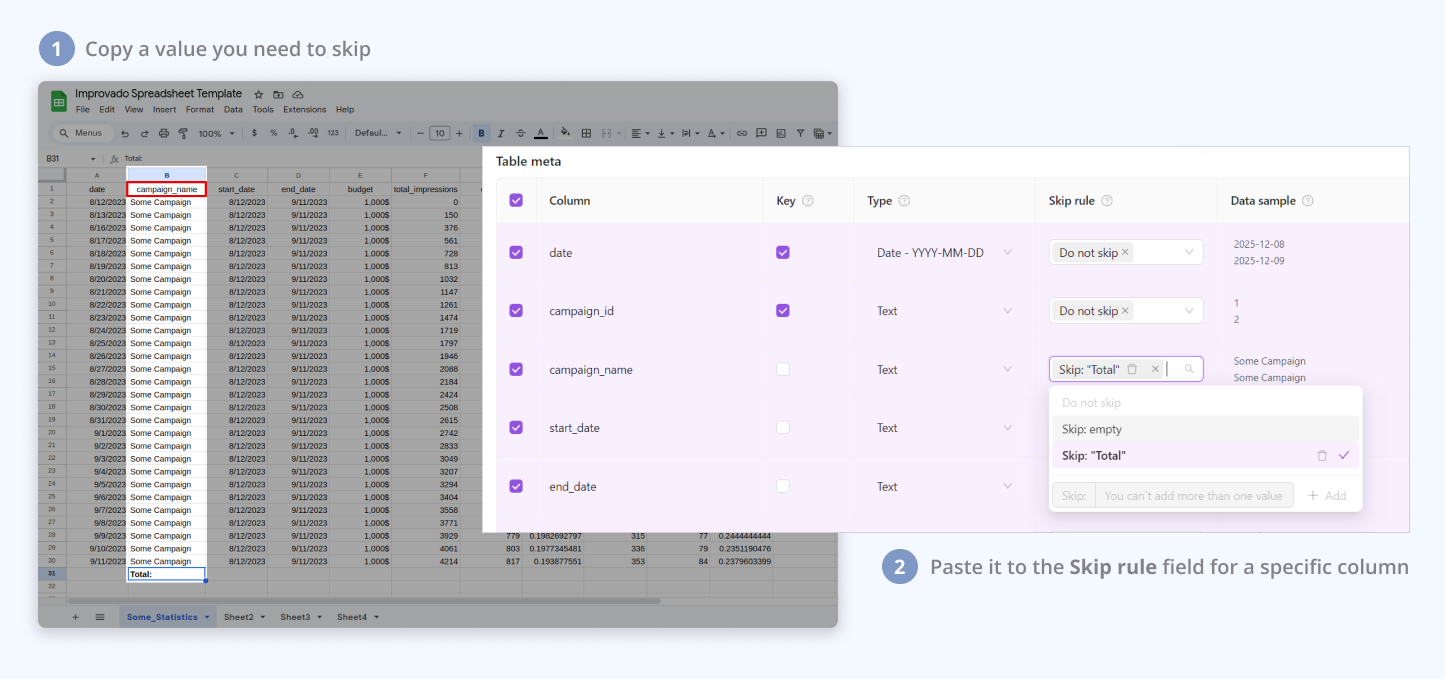
Task: Click the Menus search box
Action: pos(81,133)
